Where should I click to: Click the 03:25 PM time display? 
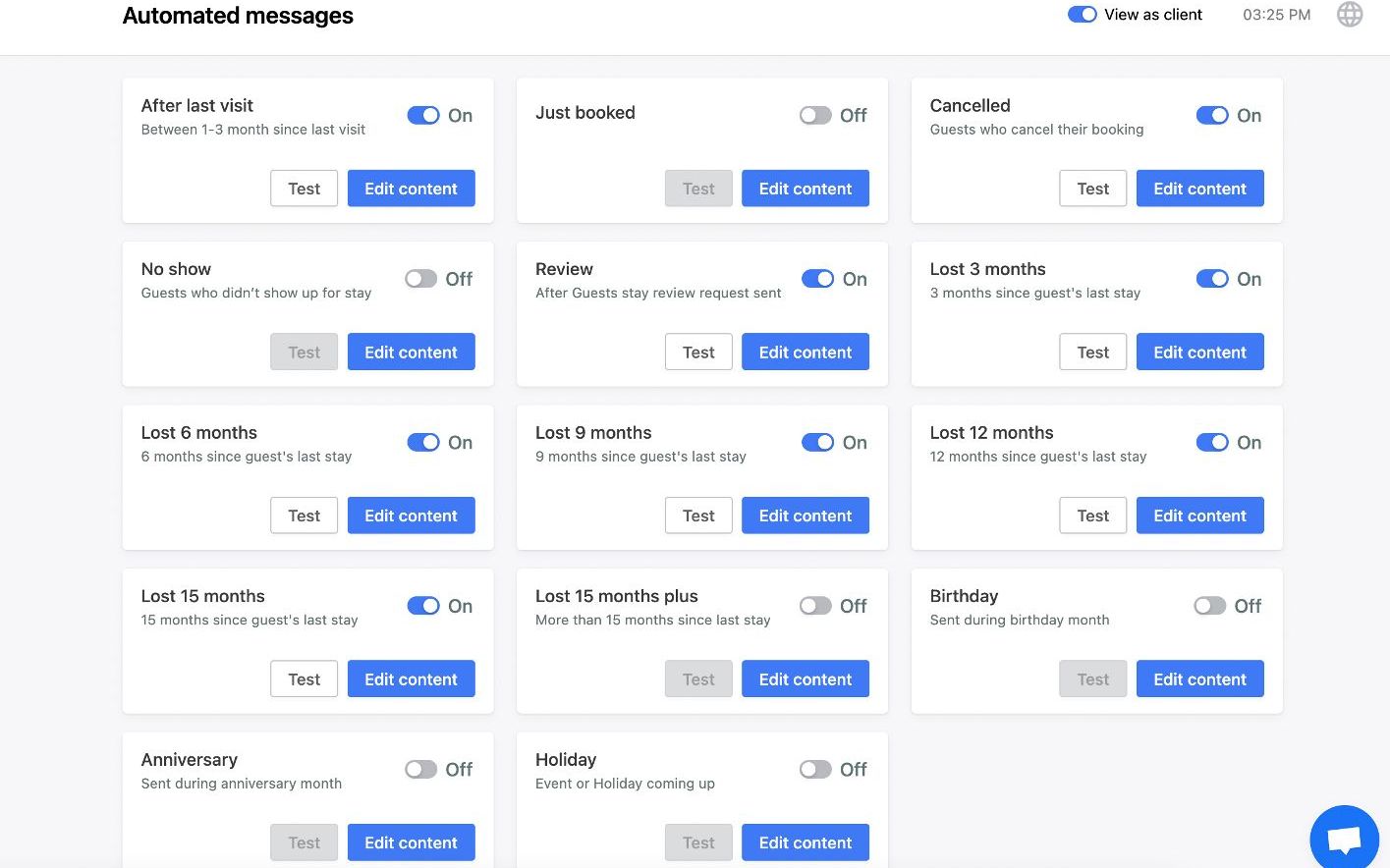coord(1276,15)
